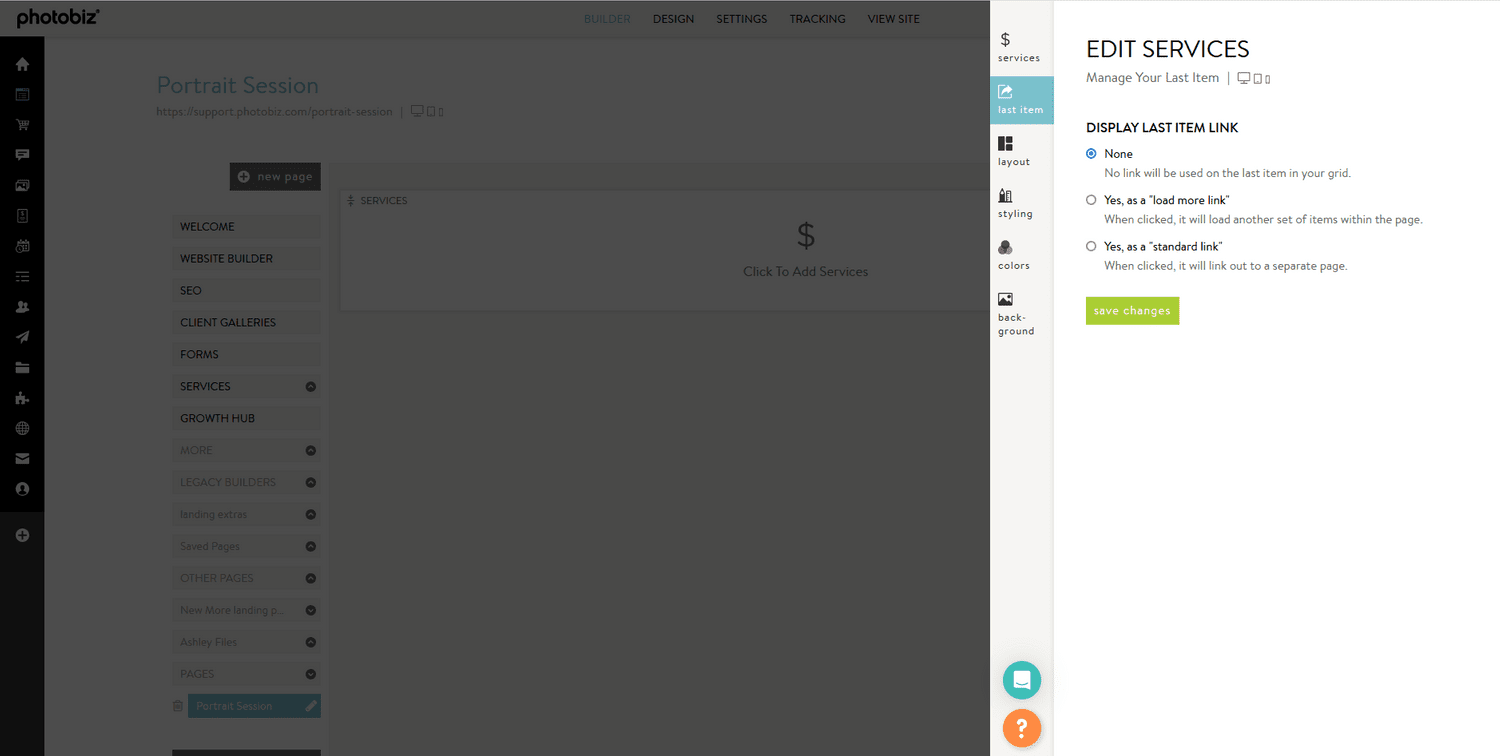Click the home icon in left sidebar
This screenshot has height=756, width=1500.
click(x=22, y=64)
